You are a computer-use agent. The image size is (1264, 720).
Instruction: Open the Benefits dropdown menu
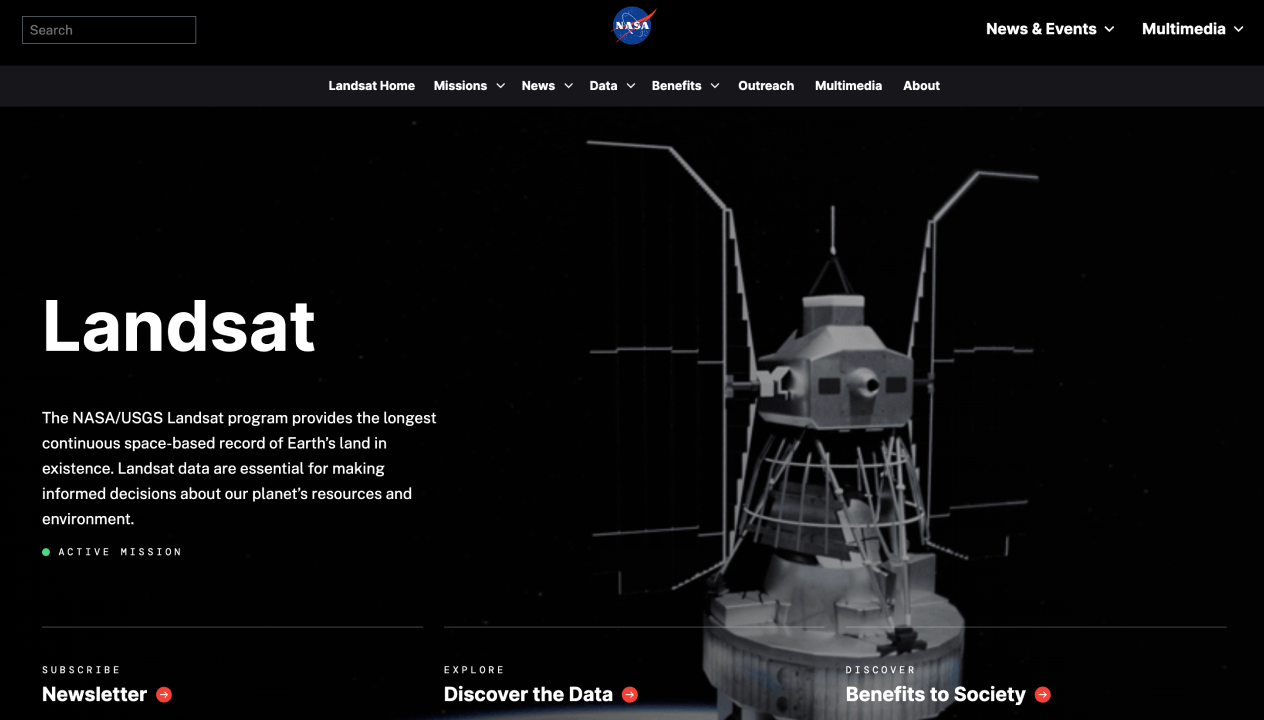click(684, 86)
